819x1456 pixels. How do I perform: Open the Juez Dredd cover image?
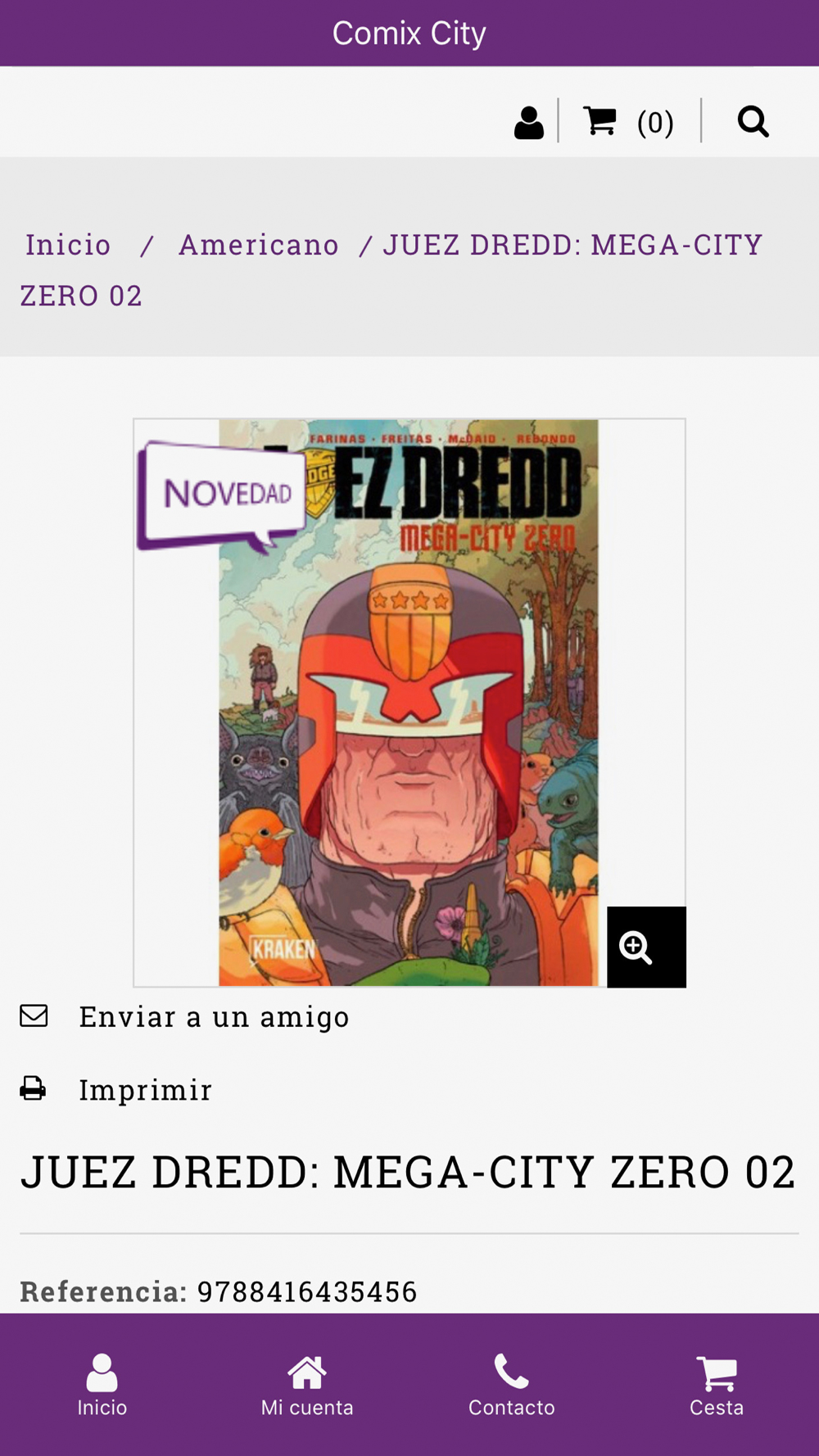[x=409, y=703]
